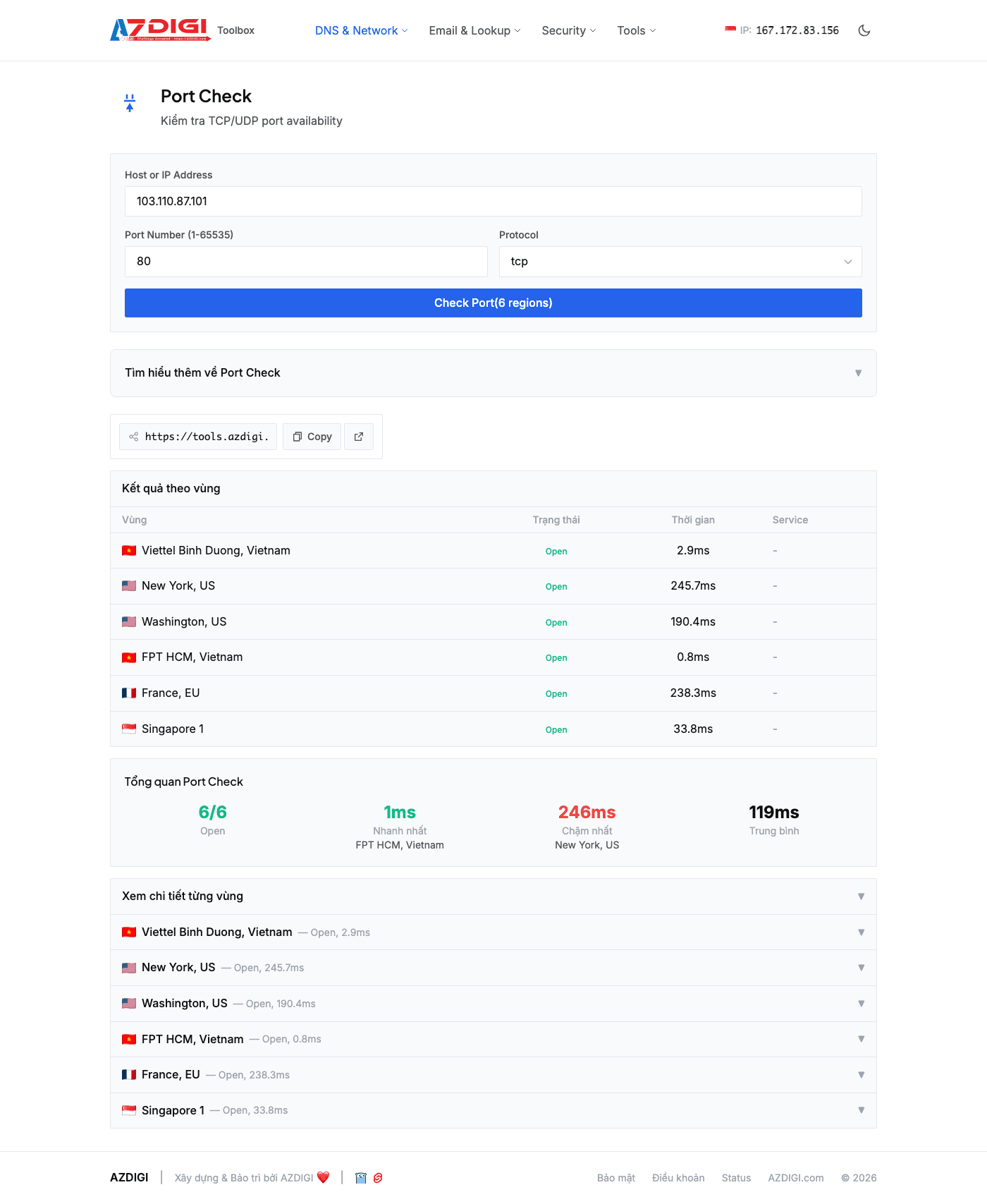Click the Go gopher icon in footer
The image size is (987, 1204).
point(361,1178)
